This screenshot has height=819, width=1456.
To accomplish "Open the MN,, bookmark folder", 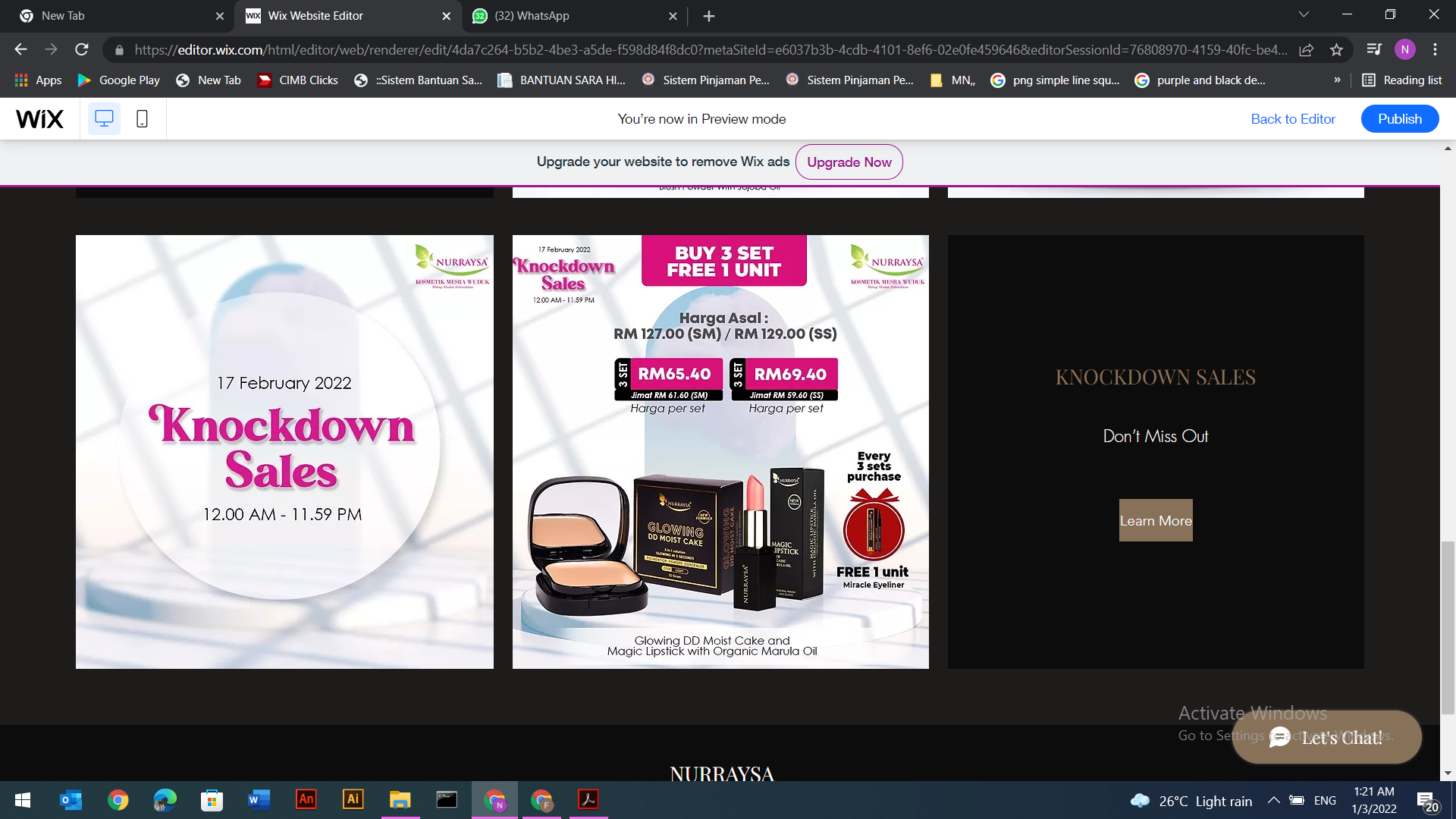I will pyautogui.click(x=952, y=80).
